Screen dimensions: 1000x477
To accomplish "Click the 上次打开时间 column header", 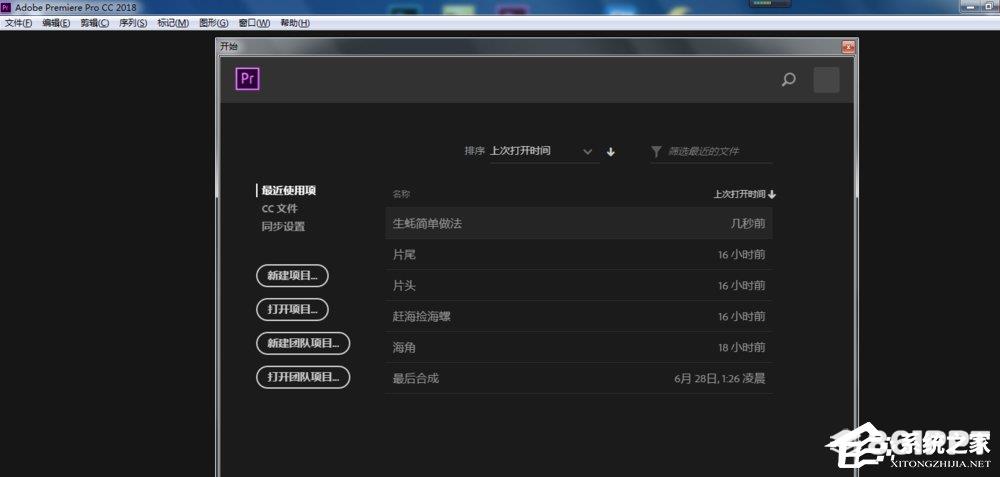I will (x=744, y=194).
